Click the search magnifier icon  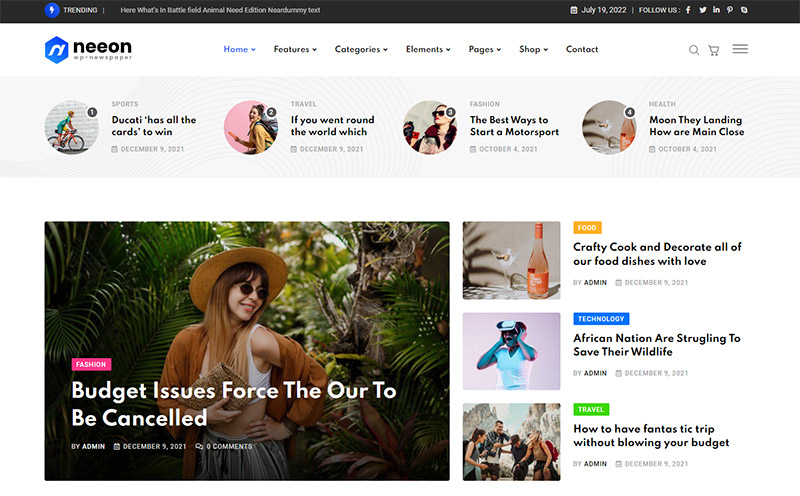[x=694, y=50]
